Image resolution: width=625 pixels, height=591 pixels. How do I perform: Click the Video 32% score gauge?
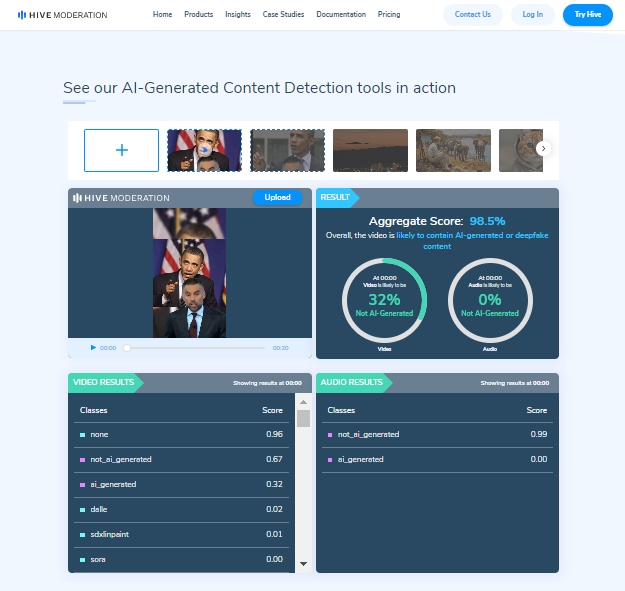pos(384,300)
